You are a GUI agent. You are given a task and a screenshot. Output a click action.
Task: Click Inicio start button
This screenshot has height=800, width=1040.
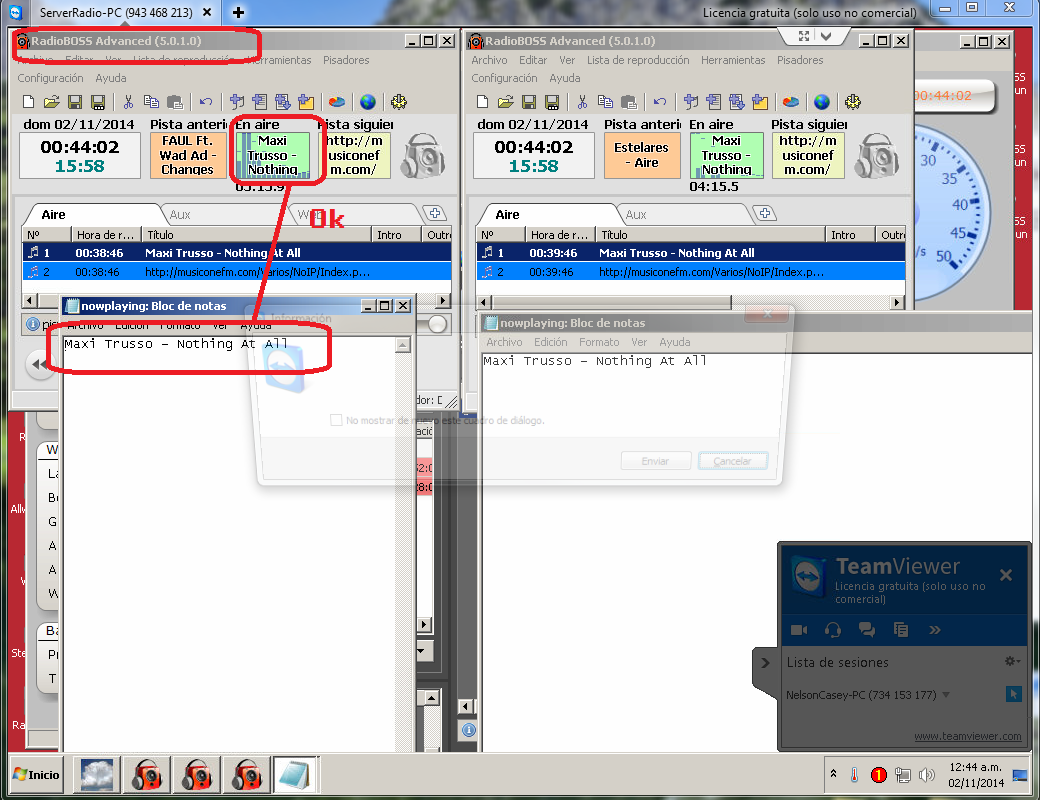point(36,774)
